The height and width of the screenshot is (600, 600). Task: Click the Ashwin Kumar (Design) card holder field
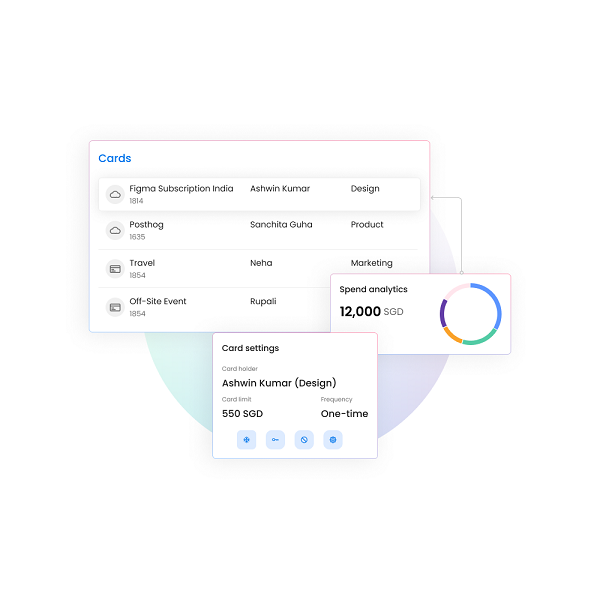(x=278, y=383)
